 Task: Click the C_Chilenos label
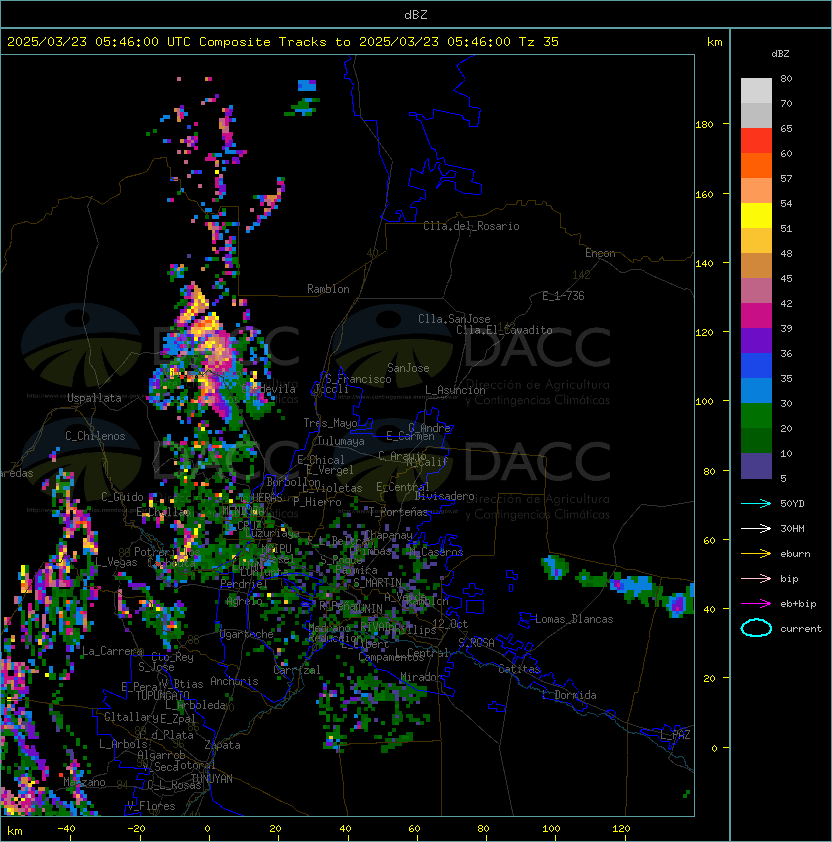pyautogui.click(x=95, y=436)
